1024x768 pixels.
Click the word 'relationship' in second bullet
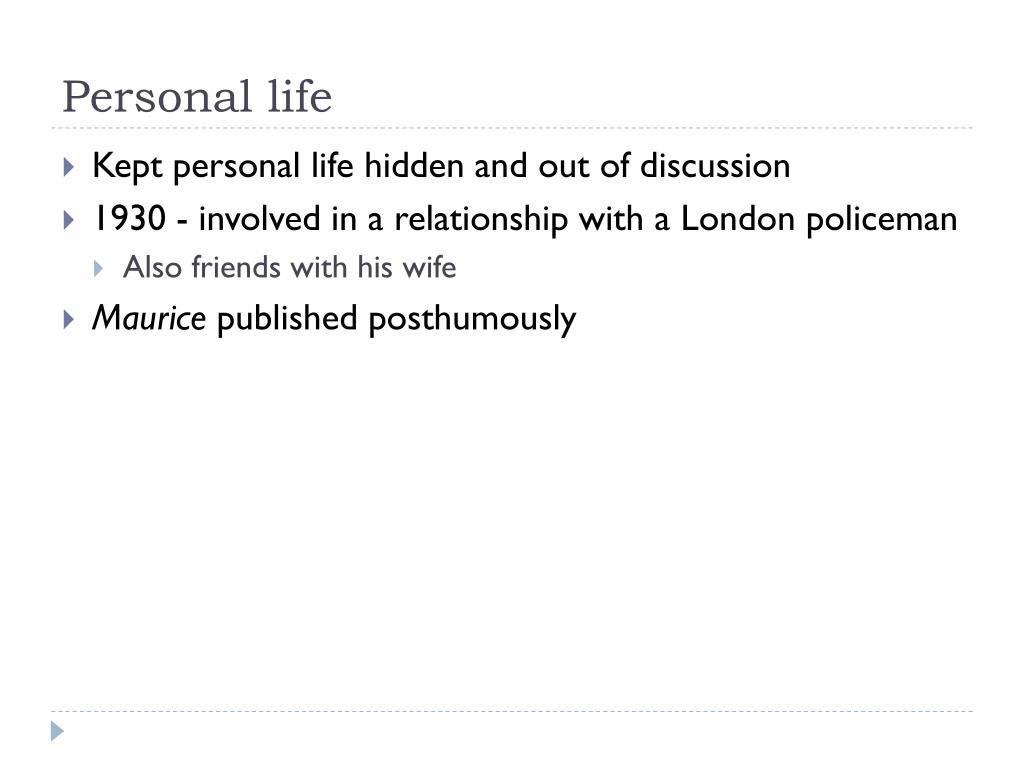pyautogui.click(x=481, y=219)
